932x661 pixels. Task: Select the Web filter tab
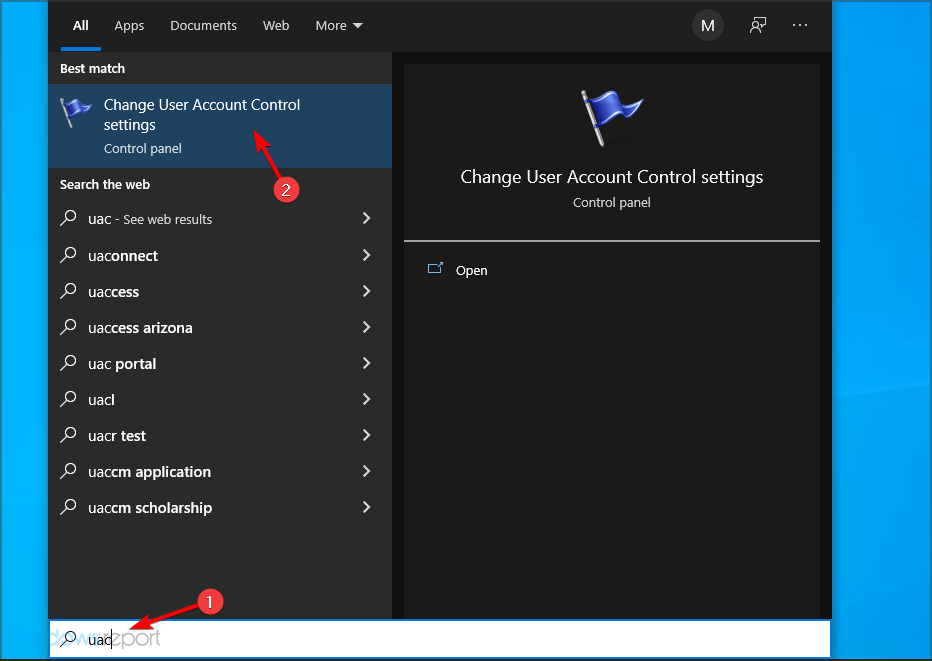(276, 26)
